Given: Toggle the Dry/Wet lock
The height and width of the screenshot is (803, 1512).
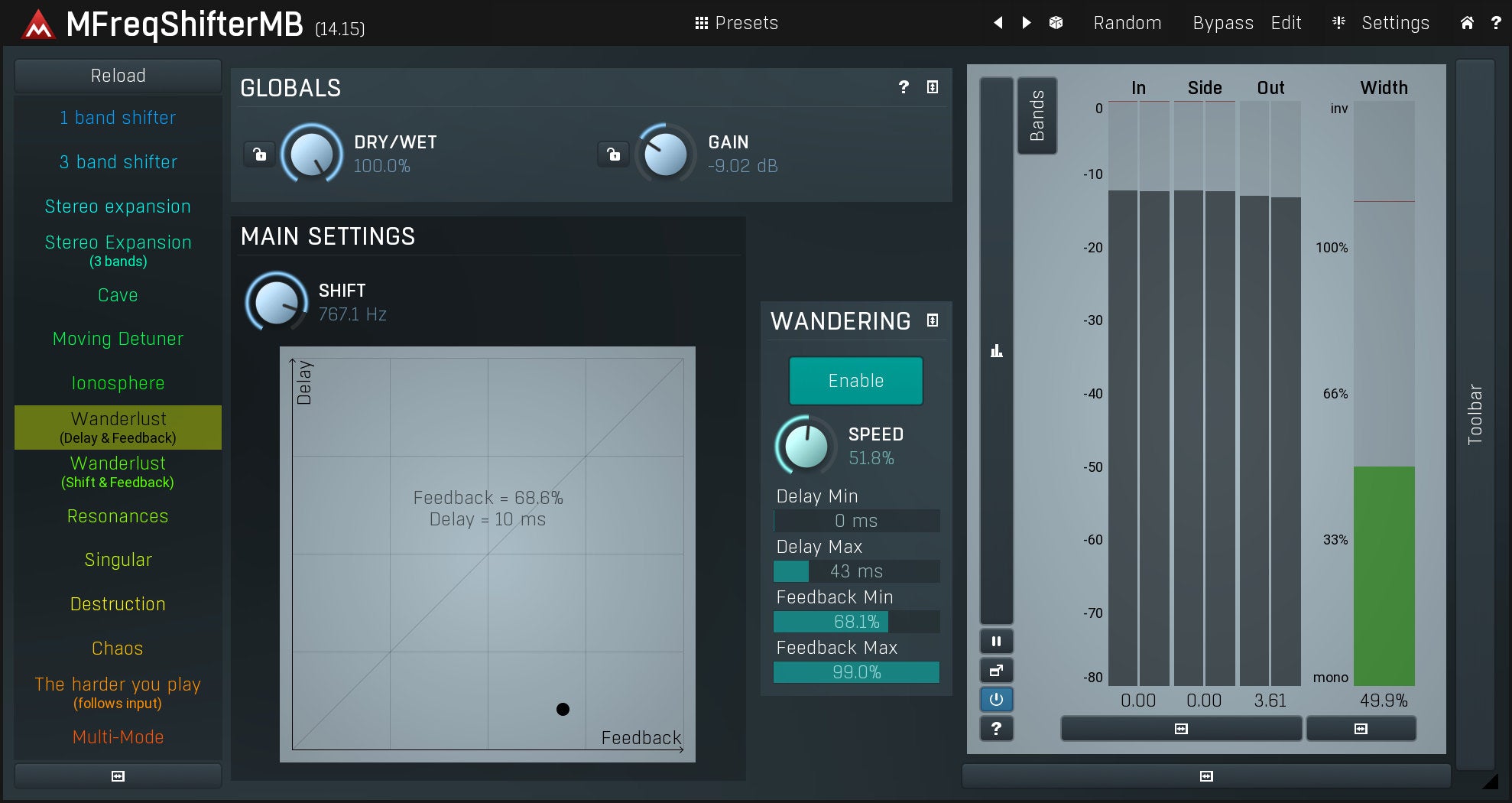Looking at the screenshot, I should click(260, 154).
